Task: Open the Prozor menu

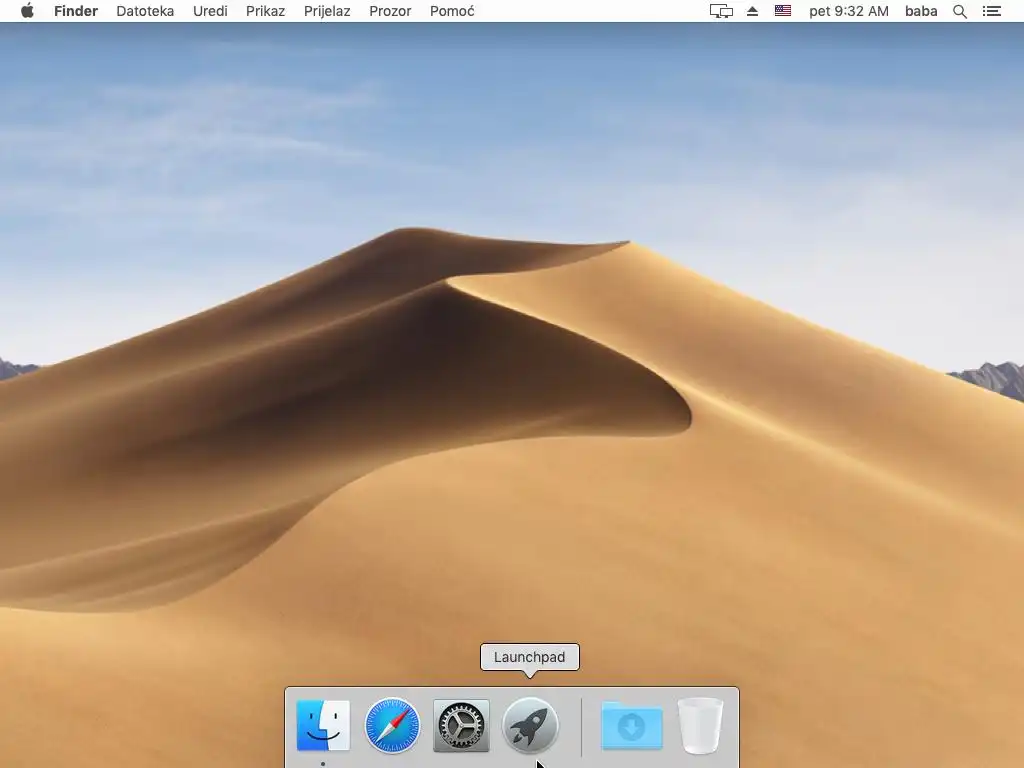Action: pyautogui.click(x=390, y=11)
